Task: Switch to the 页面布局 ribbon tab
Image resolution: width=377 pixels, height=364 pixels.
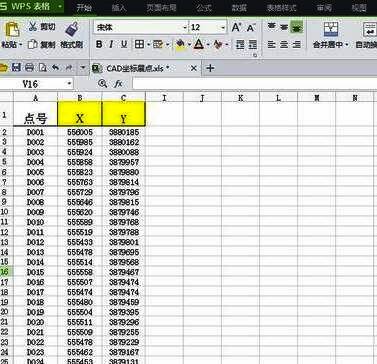Action: click(161, 7)
